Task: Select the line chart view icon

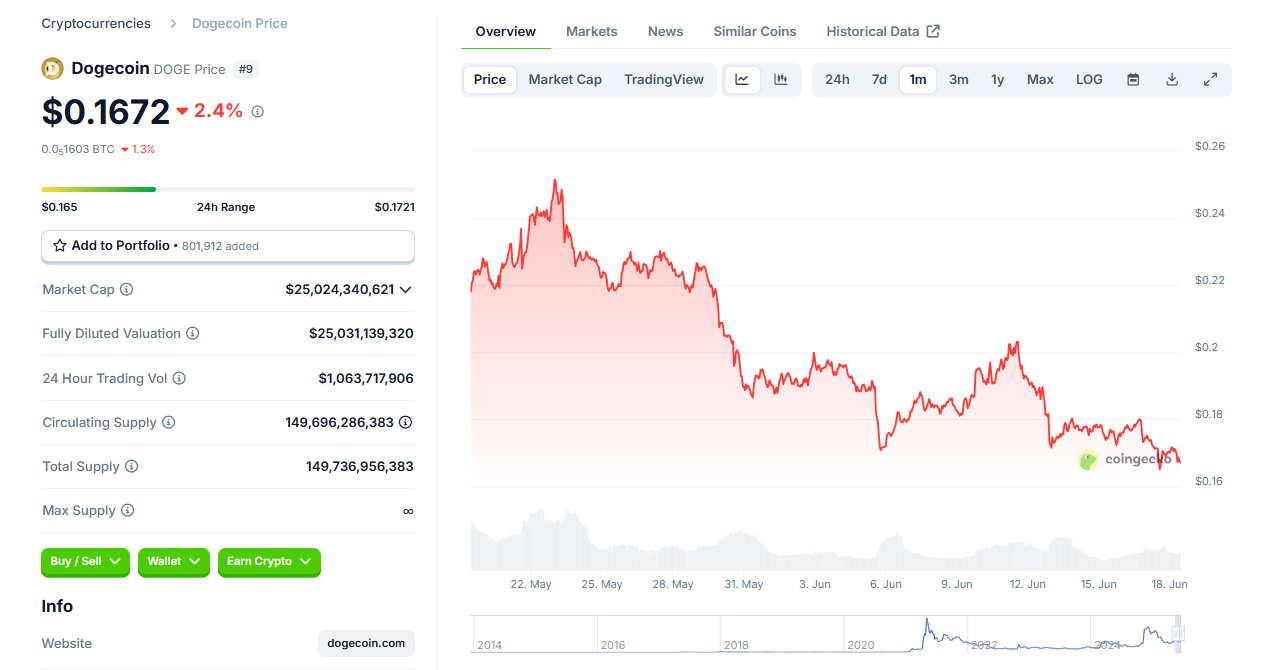Action: pyautogui.click(x=742, y=79)
